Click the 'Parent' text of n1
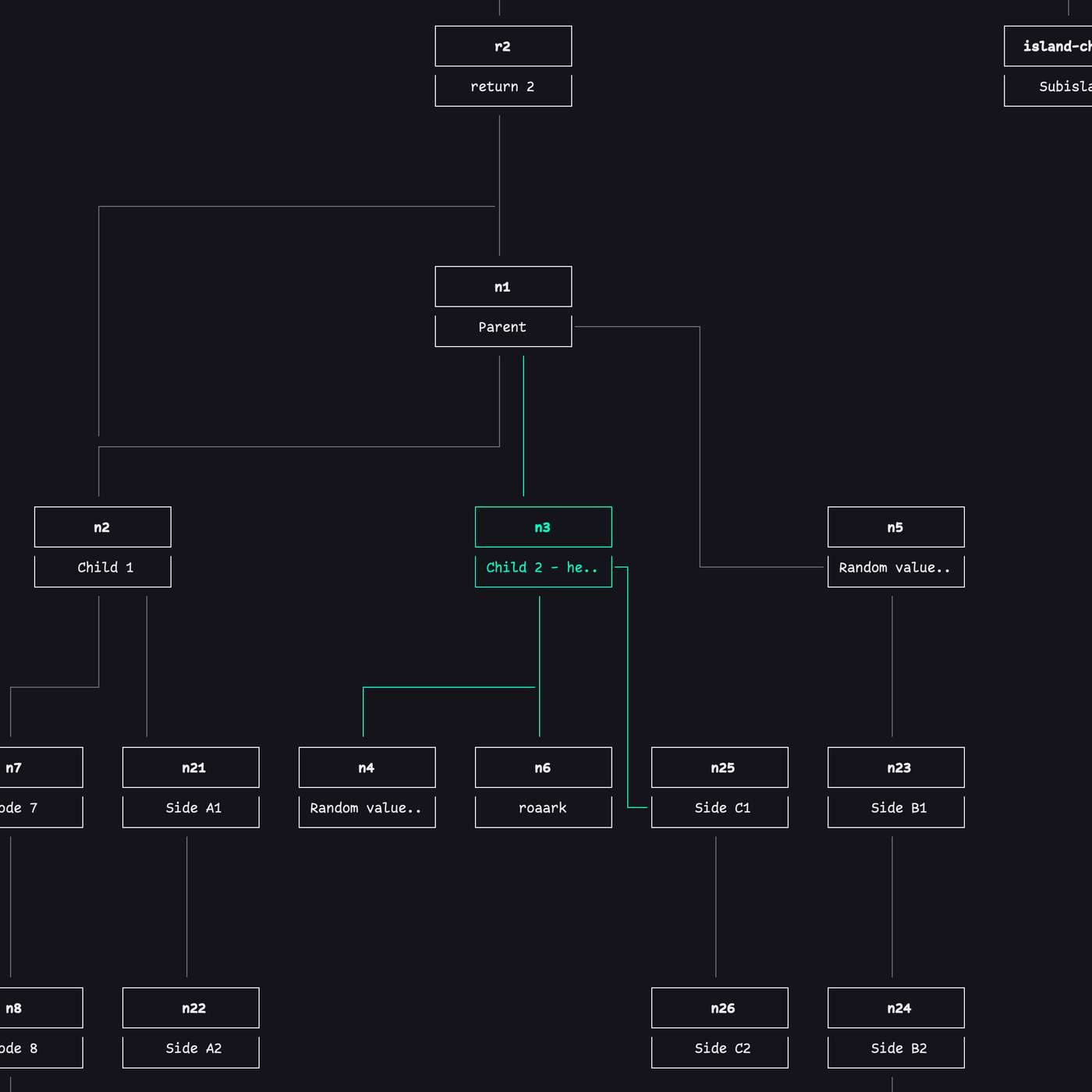This screenshot has height=1092, width=1092. pyautogui.click(x=503, y=328)
